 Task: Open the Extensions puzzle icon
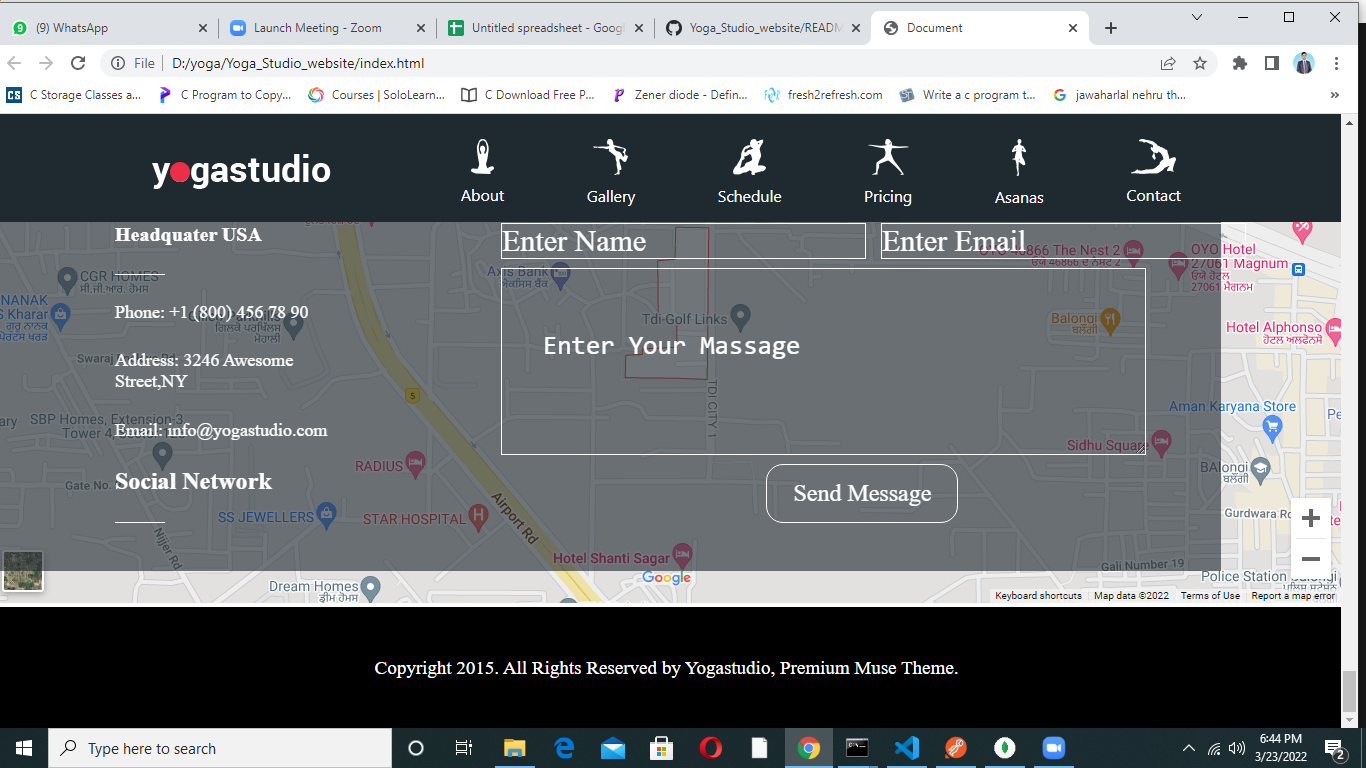click(x=1240, y=63)
